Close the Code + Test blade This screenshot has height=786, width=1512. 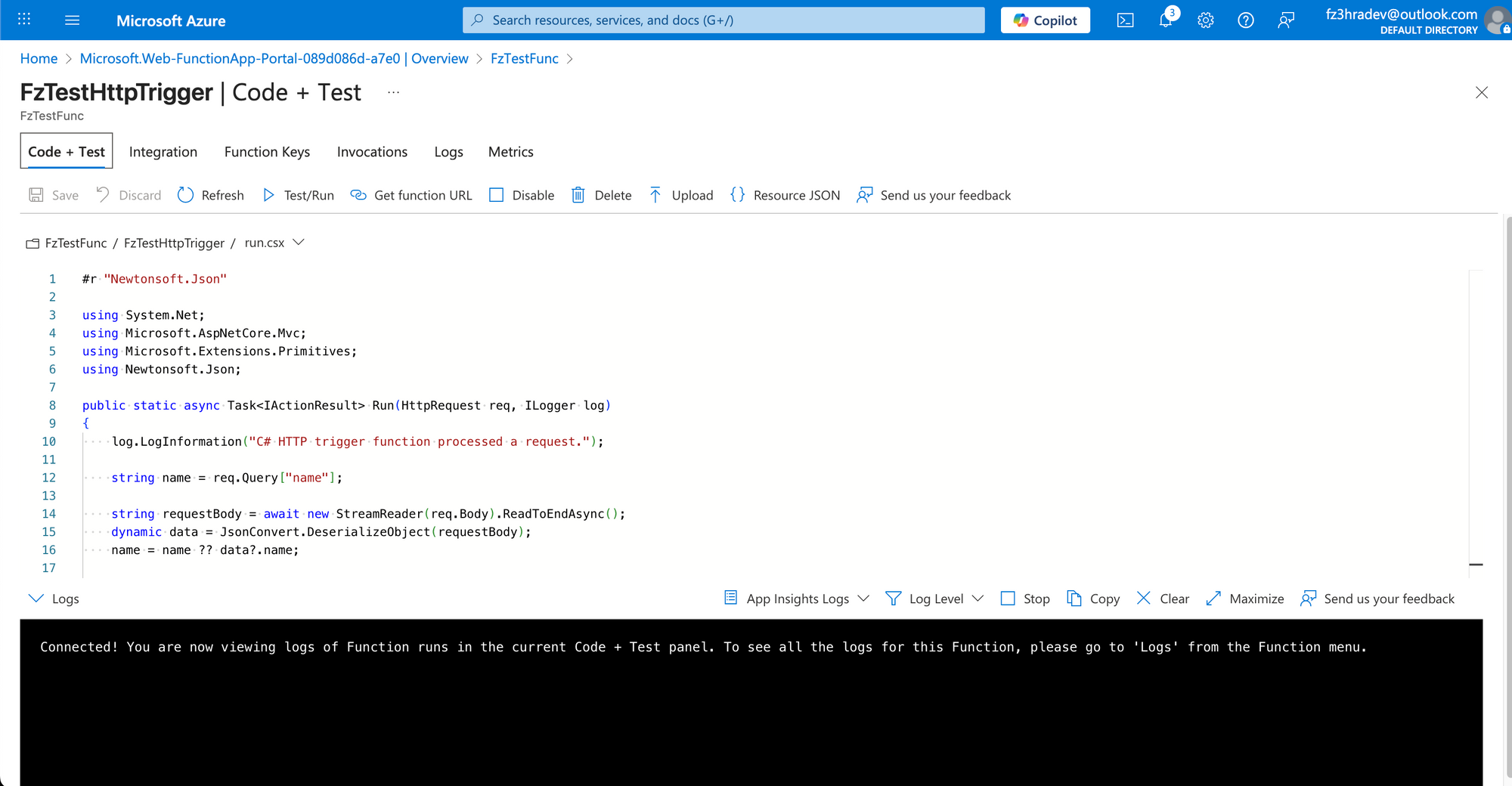tap(1482, 92)
